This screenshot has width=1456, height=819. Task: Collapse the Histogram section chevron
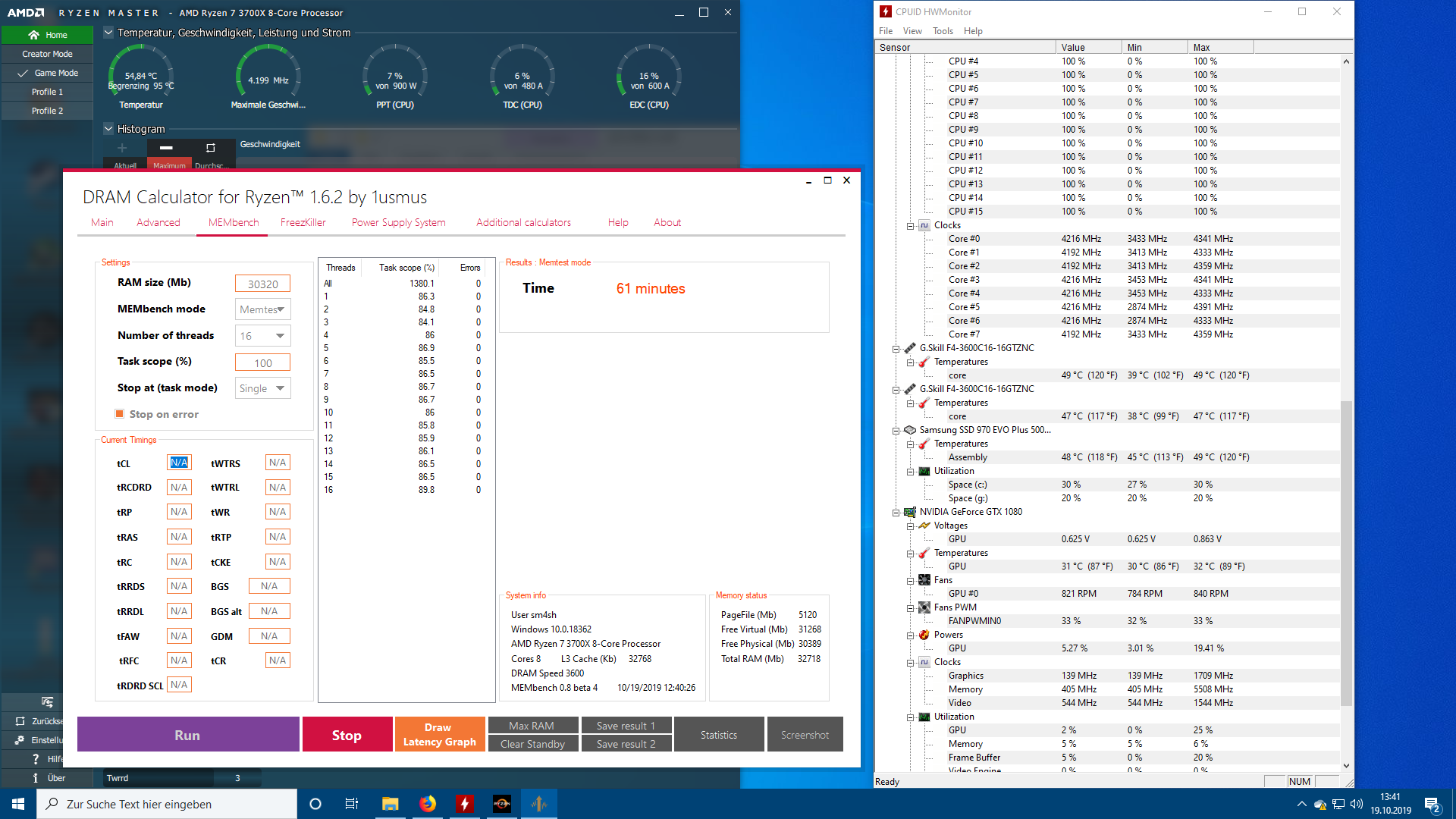click(108, 129)
